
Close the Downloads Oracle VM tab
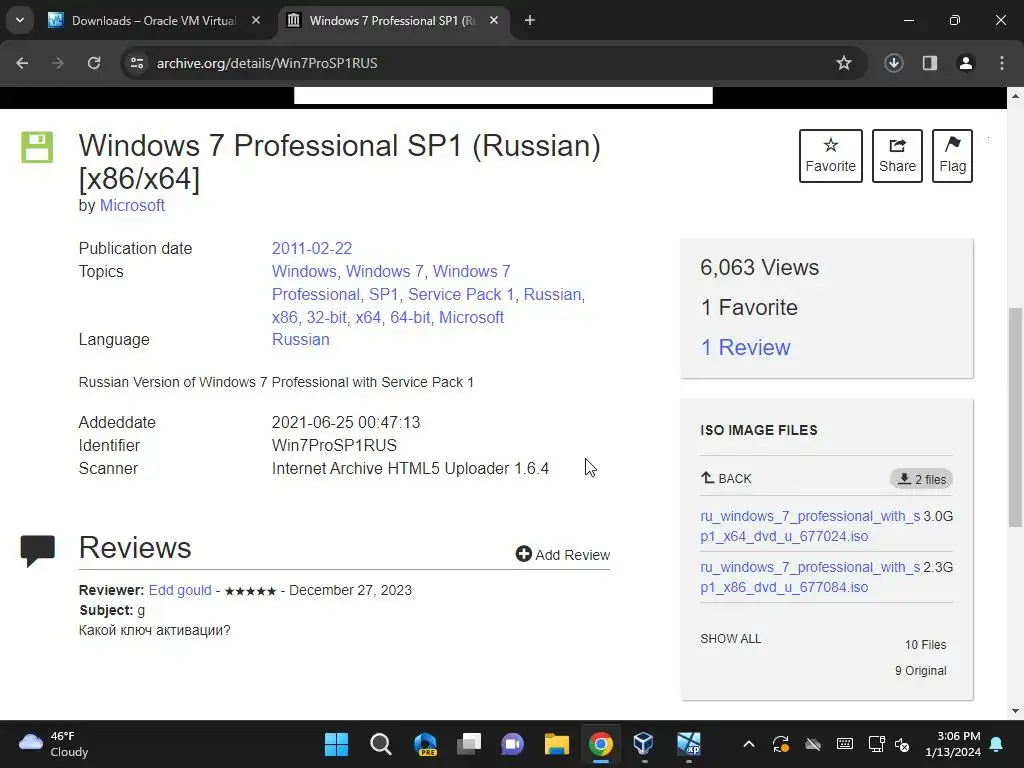pos(256,20)
